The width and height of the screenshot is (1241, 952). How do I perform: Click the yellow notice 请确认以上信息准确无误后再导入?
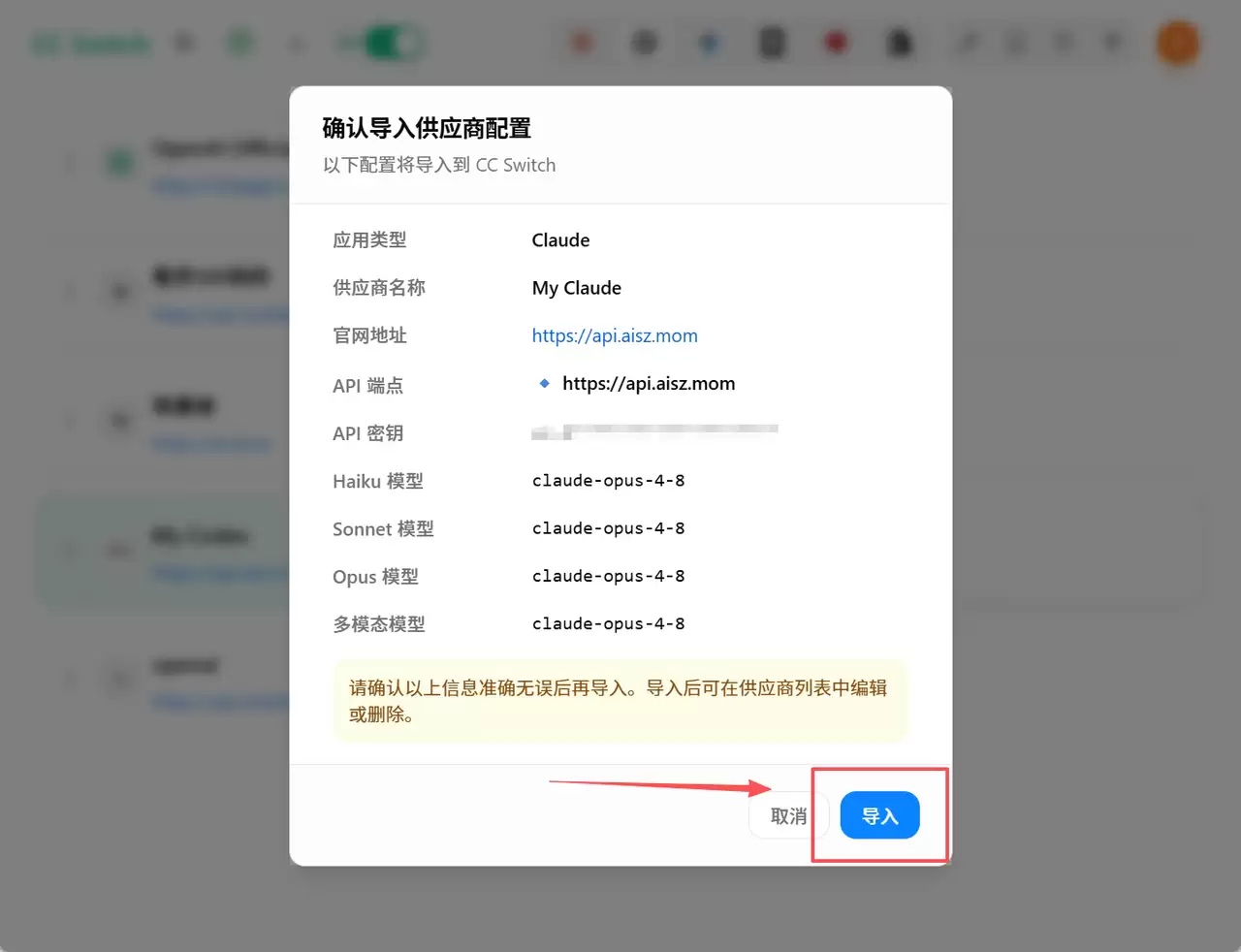[620, 701]
